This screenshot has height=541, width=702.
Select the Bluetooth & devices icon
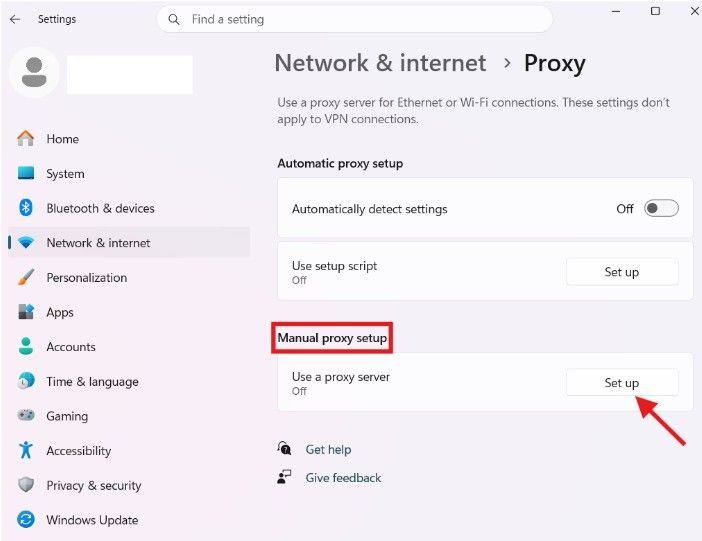[x=26, y=208]
